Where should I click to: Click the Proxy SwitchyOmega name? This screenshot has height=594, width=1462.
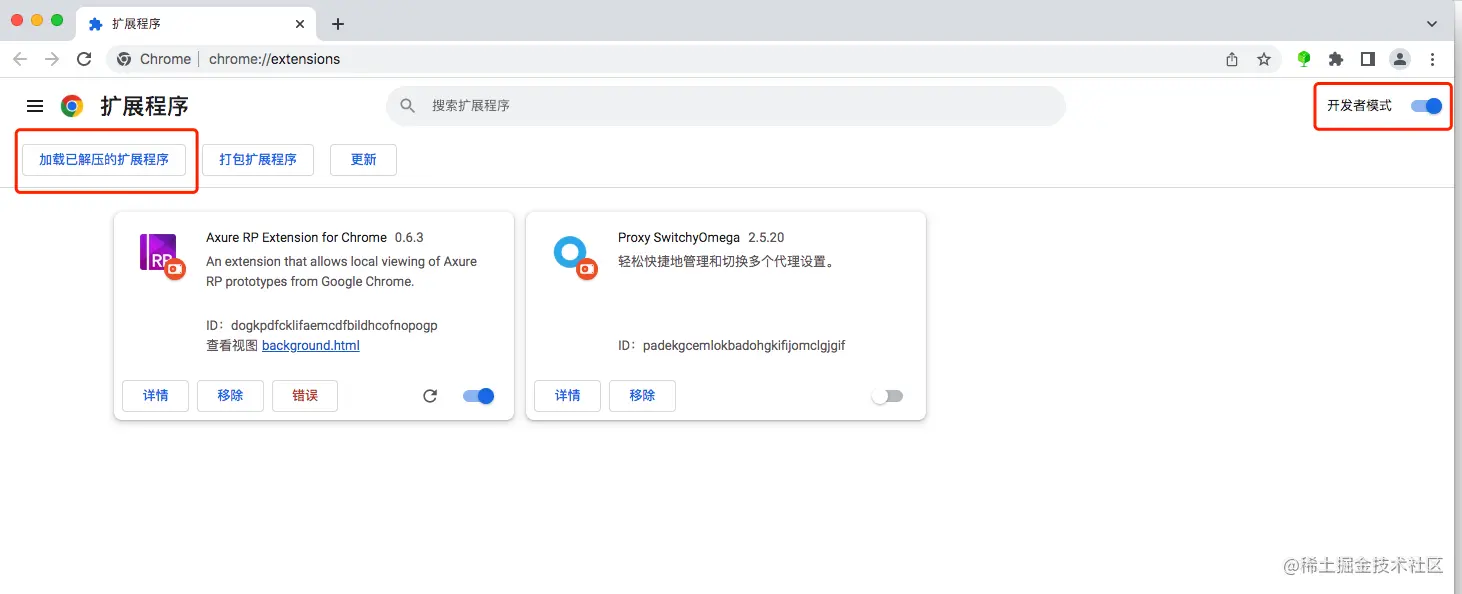click(679, 237)
